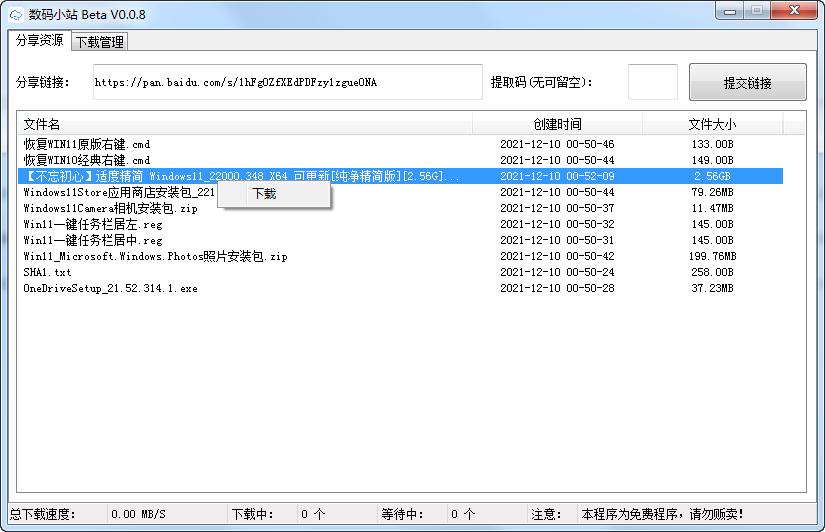
Task: Sort by the 文件名 column header
Action: point(245,124)
